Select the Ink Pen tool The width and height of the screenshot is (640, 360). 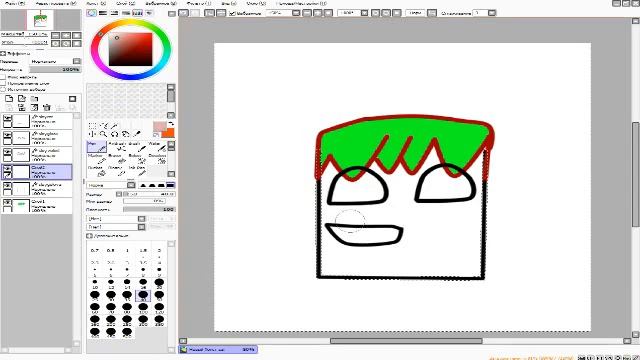coord(137,170)
